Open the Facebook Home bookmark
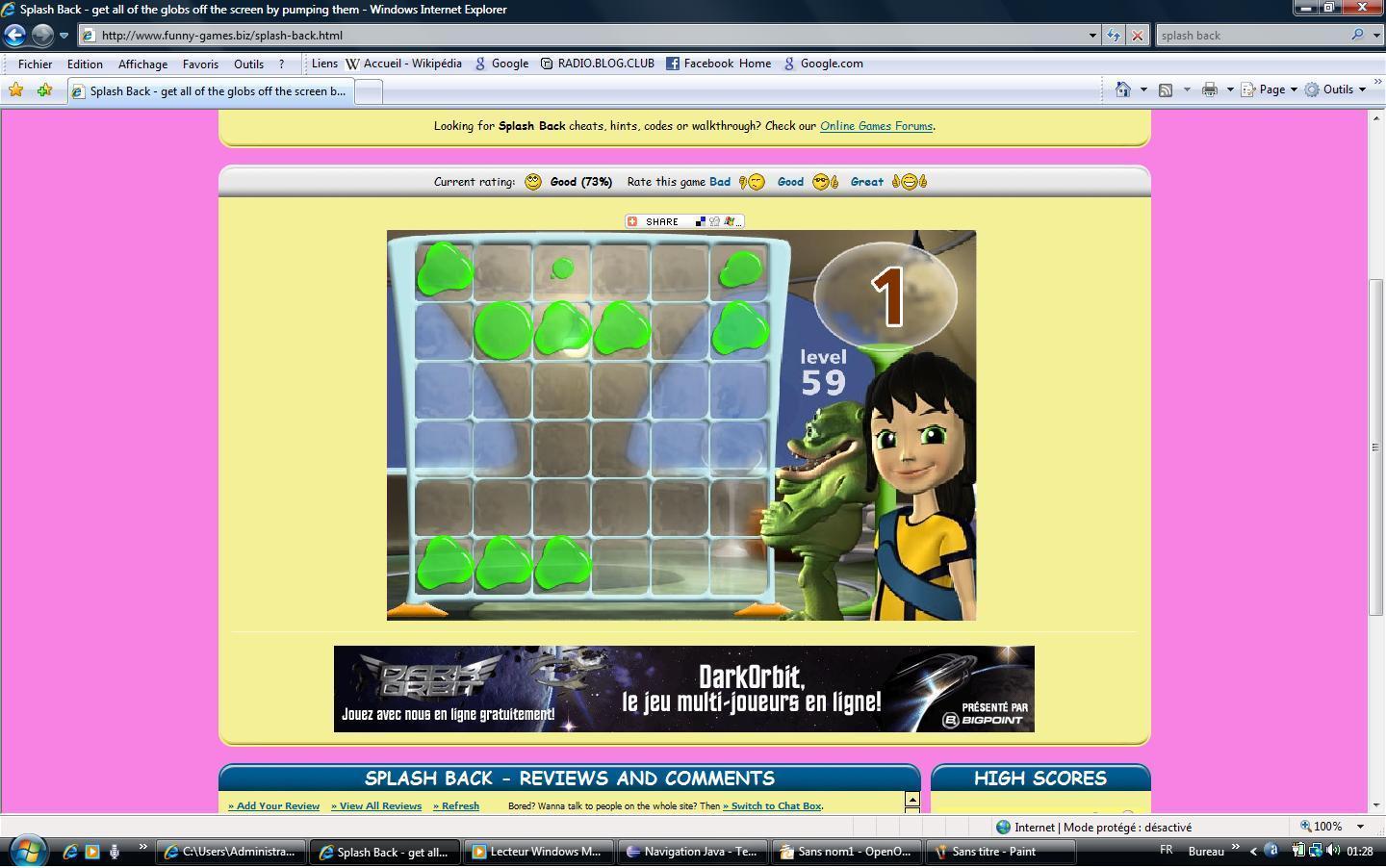The image size is (1386, 868). (x=719, y=64)
